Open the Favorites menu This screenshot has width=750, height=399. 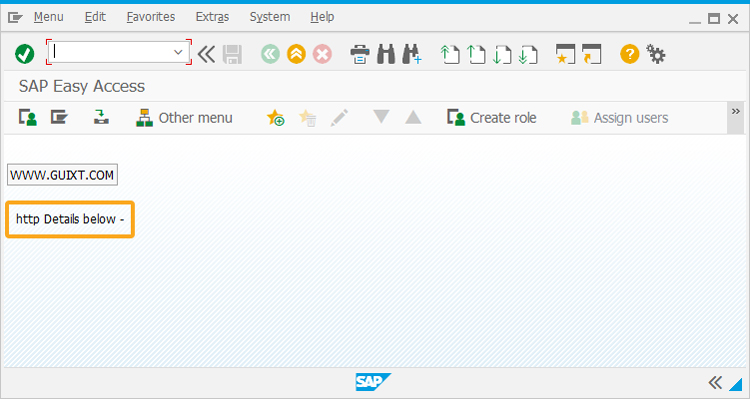click(151, 17)
